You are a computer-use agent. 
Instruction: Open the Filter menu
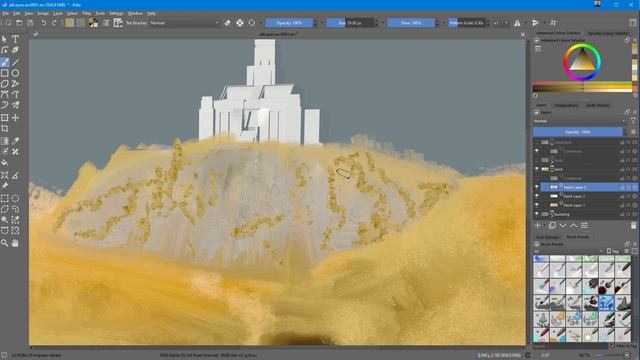click(87, 13)
